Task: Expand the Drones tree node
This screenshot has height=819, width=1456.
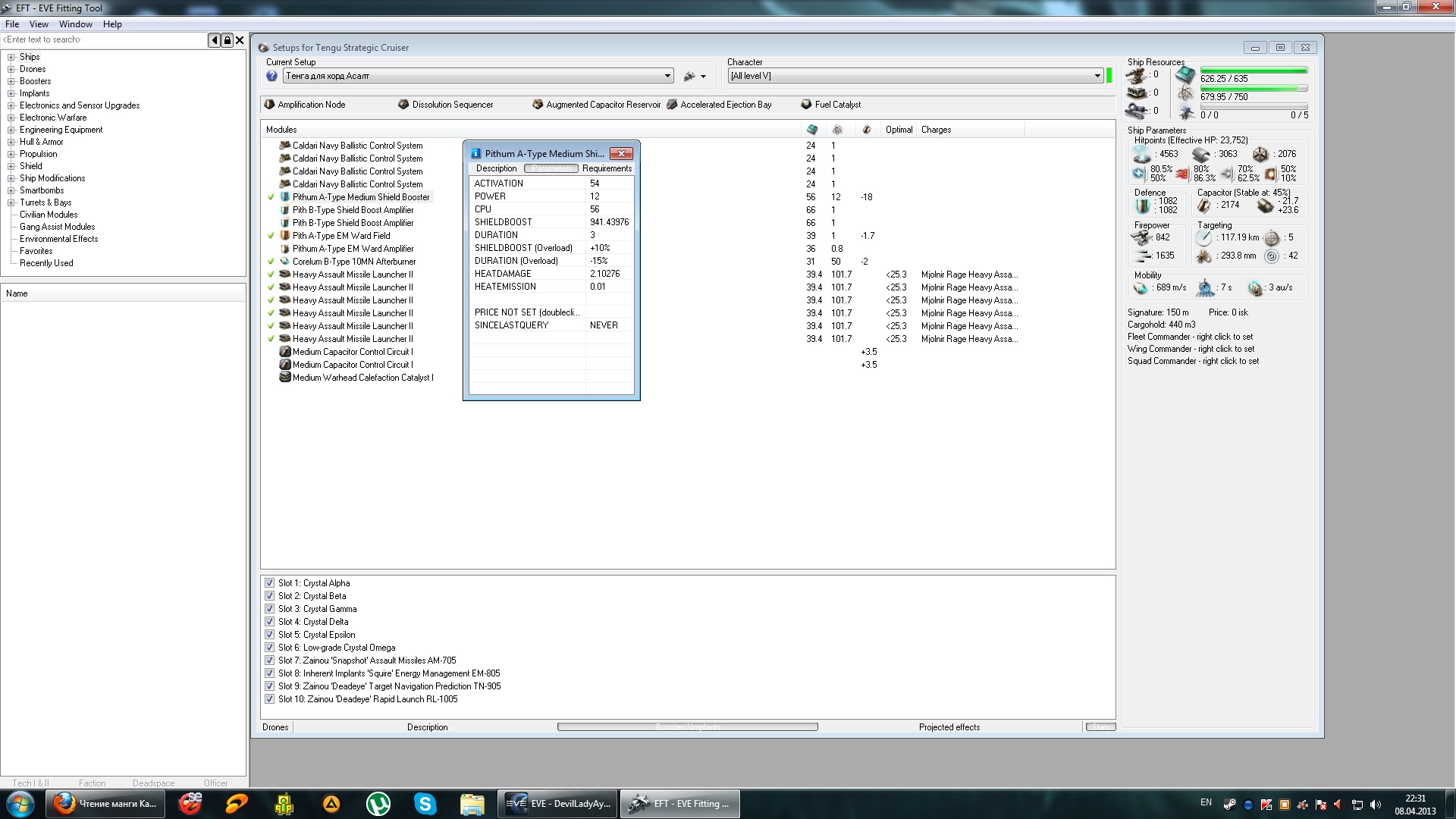Action: [11, 69]
